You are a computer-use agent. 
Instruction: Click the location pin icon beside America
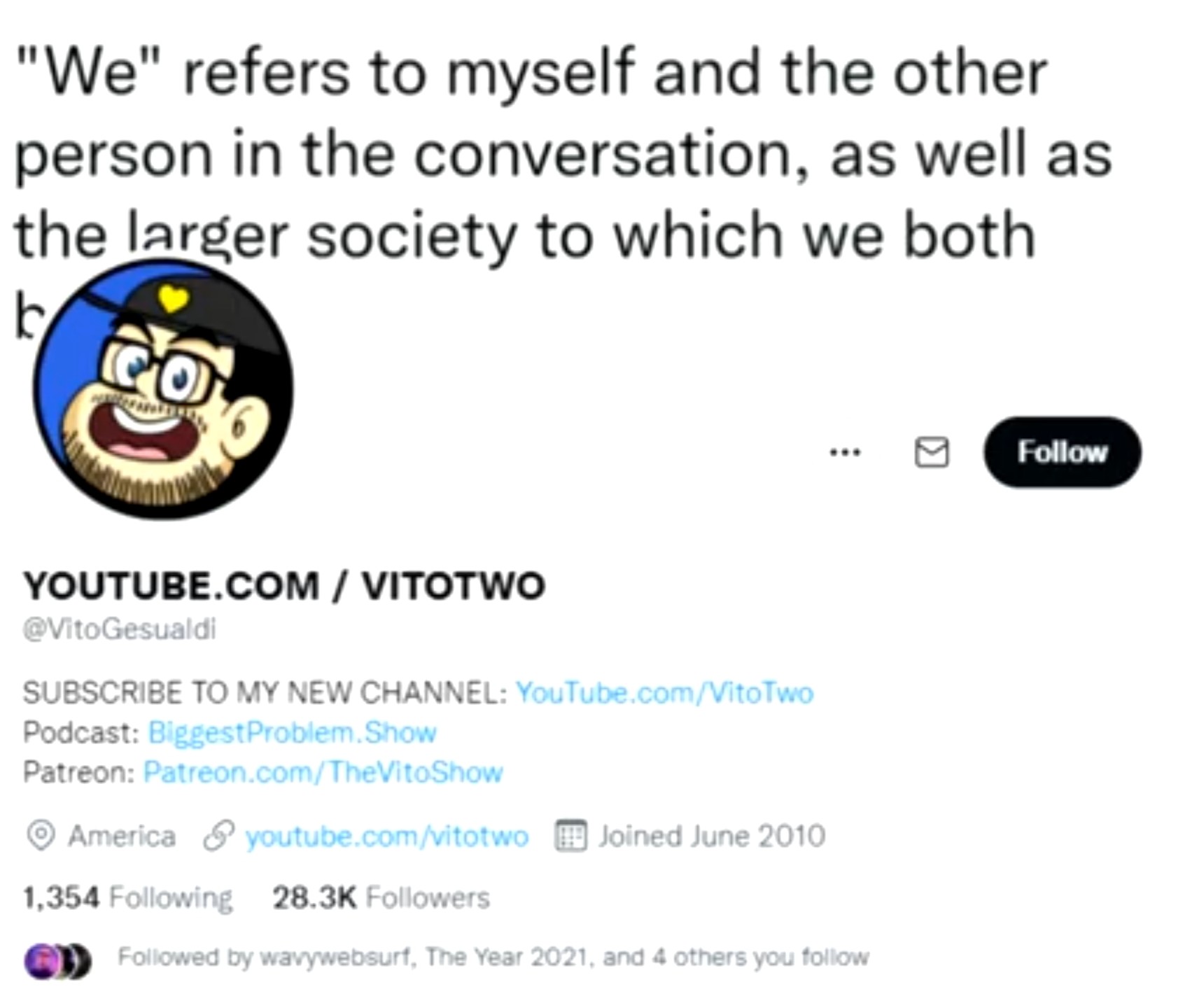pos(41,836)
